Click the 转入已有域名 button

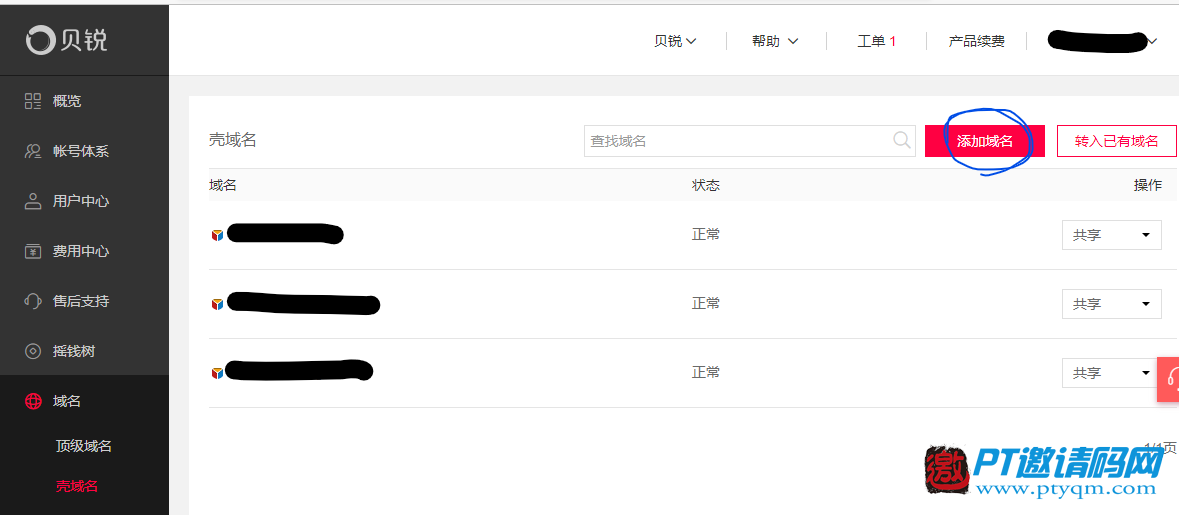[1117, 141]
